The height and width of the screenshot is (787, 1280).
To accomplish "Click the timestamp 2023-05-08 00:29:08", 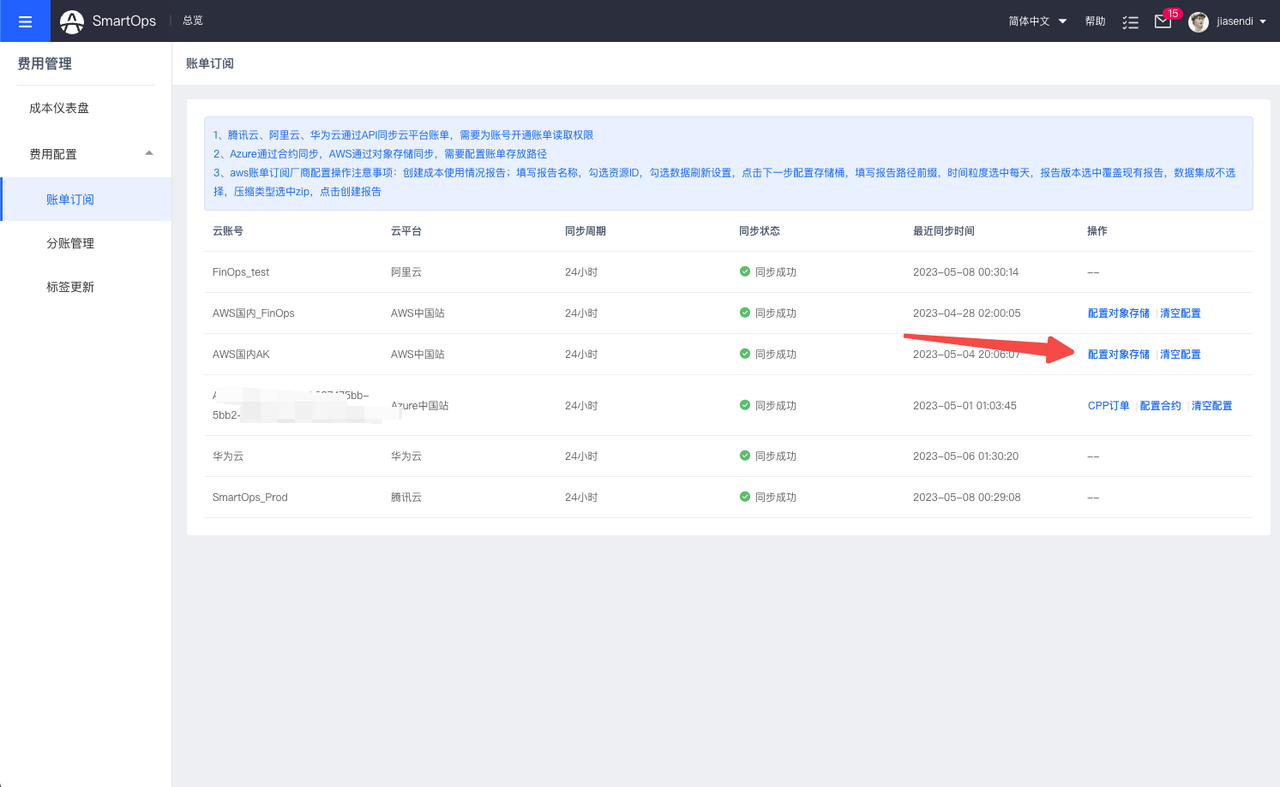I will (967, 497).
